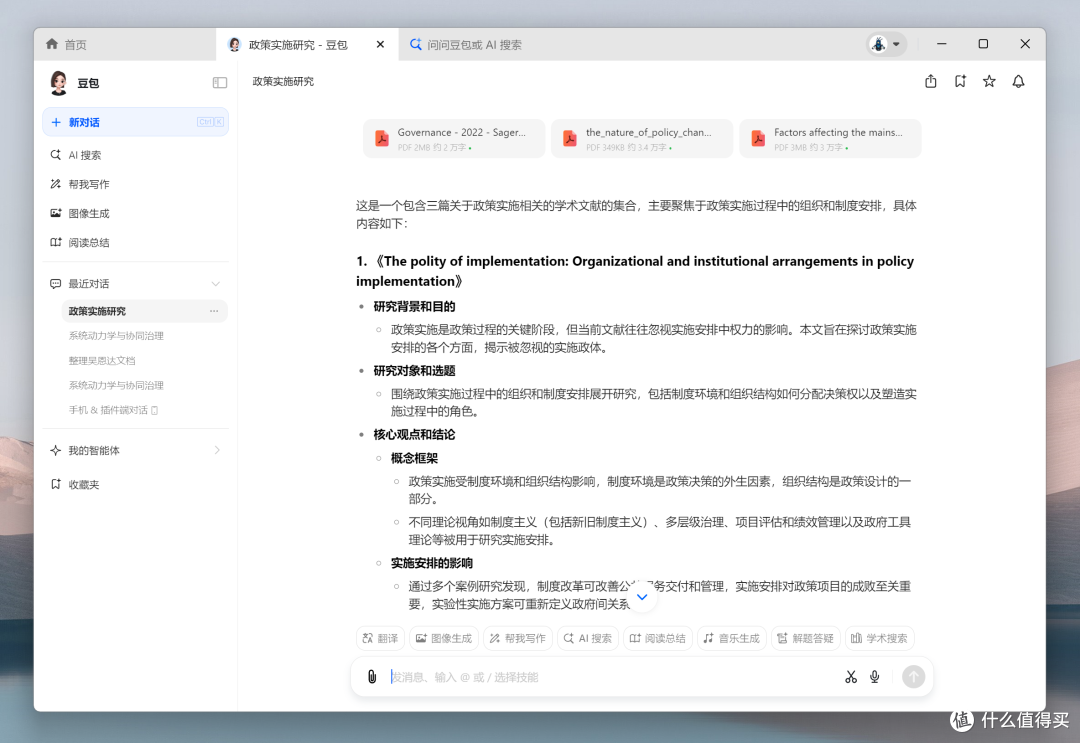Activate the microphone voice input icon
Image resolution: width=1080 pixels, height=743 pixels.
coord(875,677)
